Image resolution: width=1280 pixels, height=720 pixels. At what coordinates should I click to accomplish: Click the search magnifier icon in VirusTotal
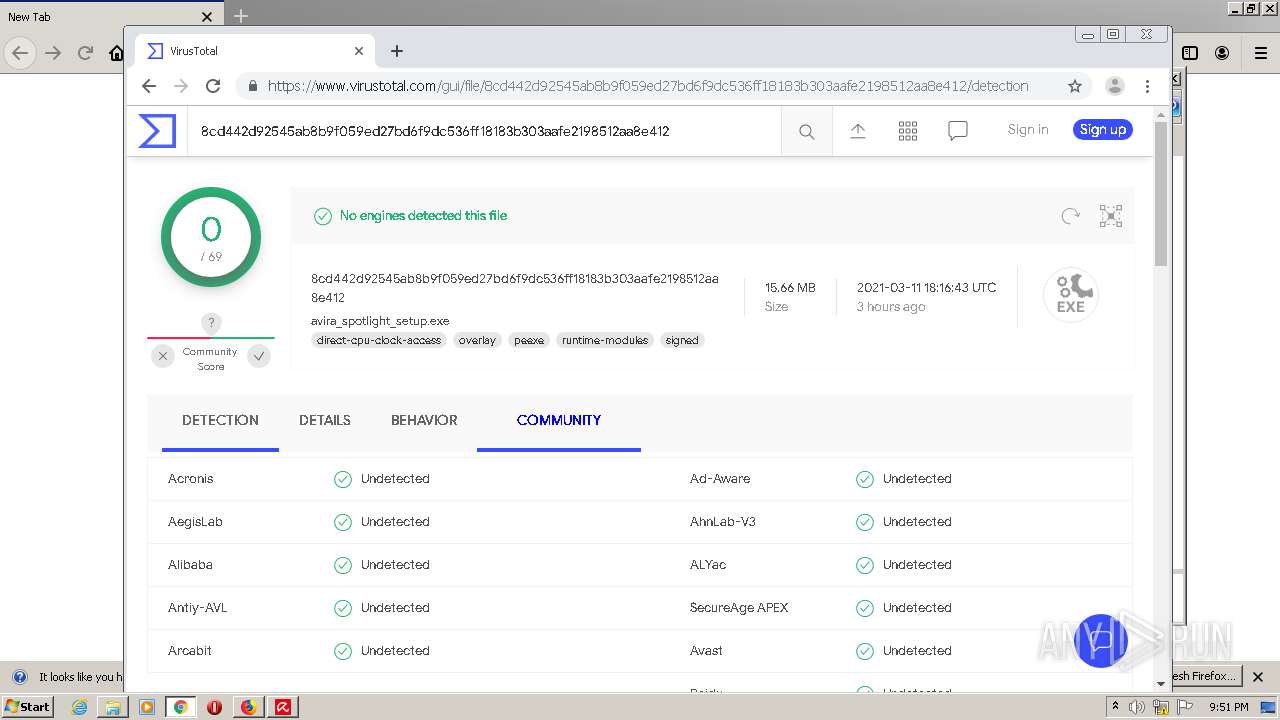click(x=807, y=131)
